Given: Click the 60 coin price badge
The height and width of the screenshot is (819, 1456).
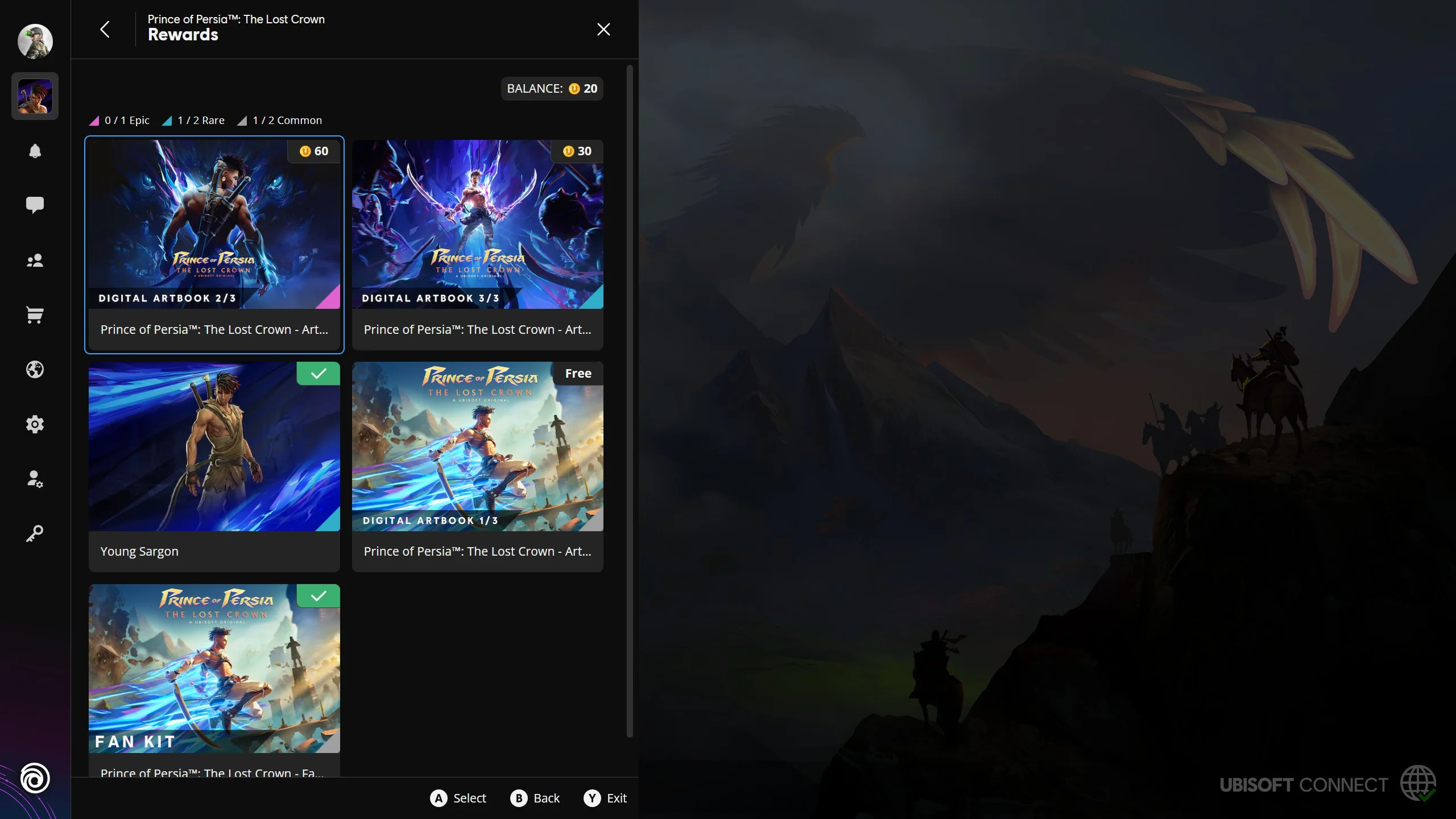Looking at the screenshot, I should coord(313,151).
